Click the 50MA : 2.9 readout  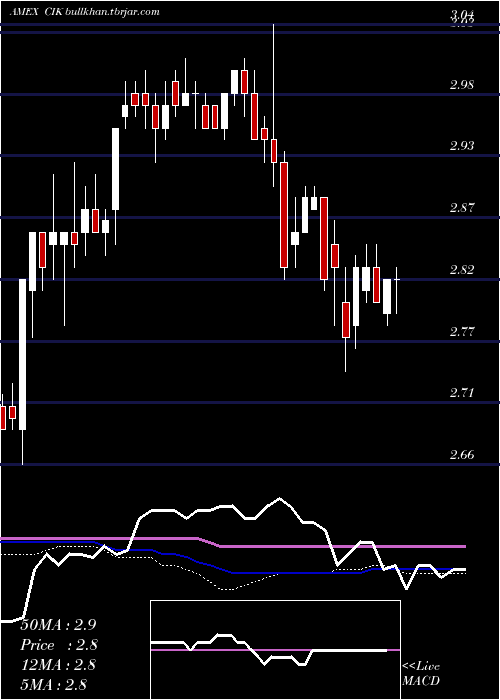[58, 625]
